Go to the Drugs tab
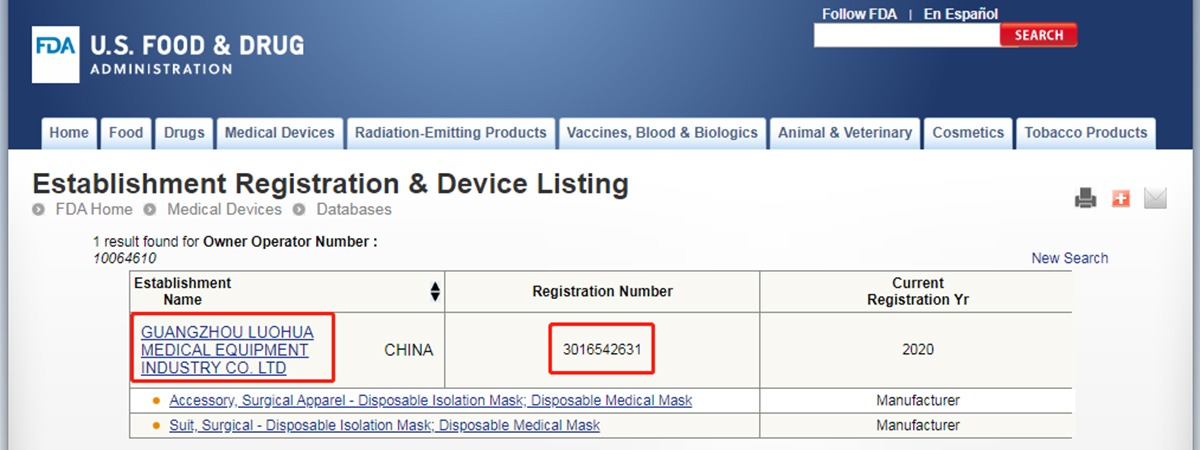This screenshot has width=1200, height=450. (184, 133)
